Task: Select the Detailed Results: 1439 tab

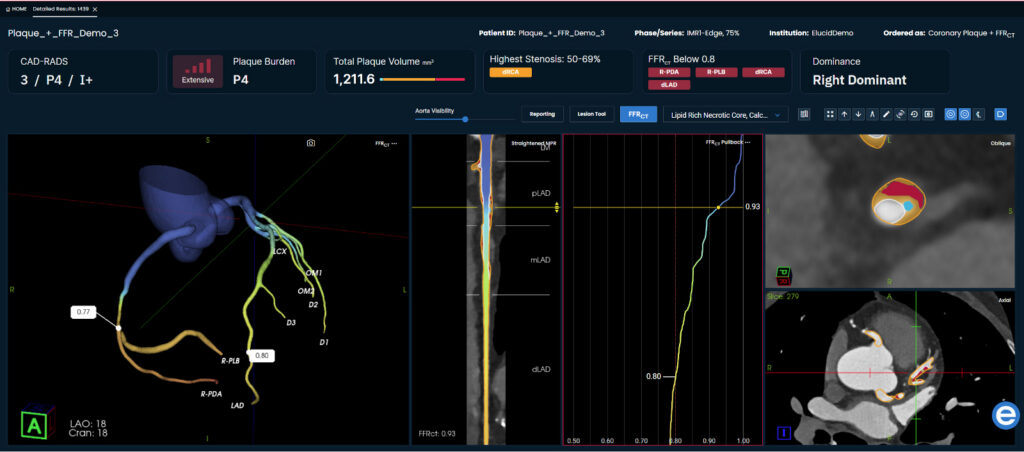Action: [x=60, y=9]
